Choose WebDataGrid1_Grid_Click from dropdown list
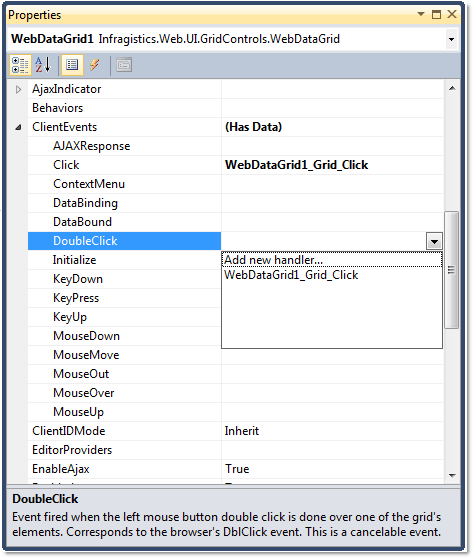This screenshot has width=473, height=558. pyautogui.click(x=332, y=275)
